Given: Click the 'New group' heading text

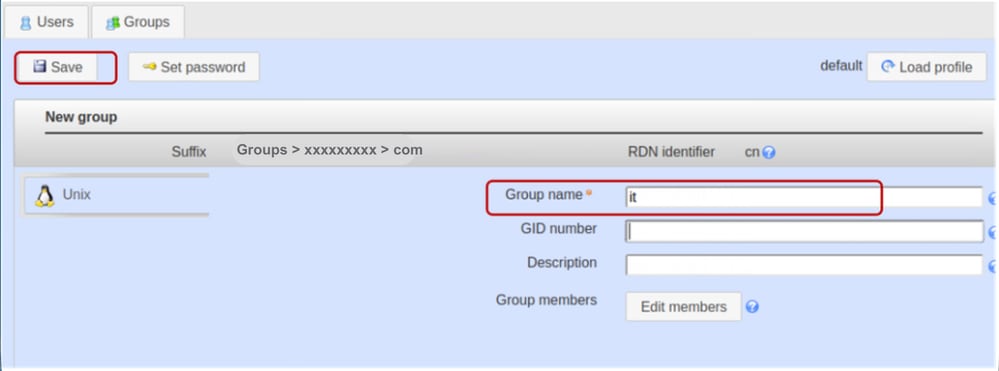Looking at the screenshot, I should click(x=81, y=117).
